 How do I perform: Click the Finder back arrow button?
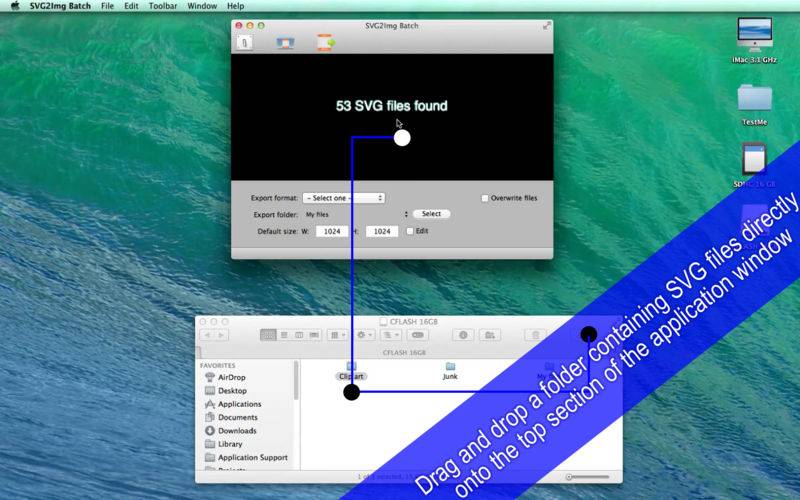(x=207, y=335)
